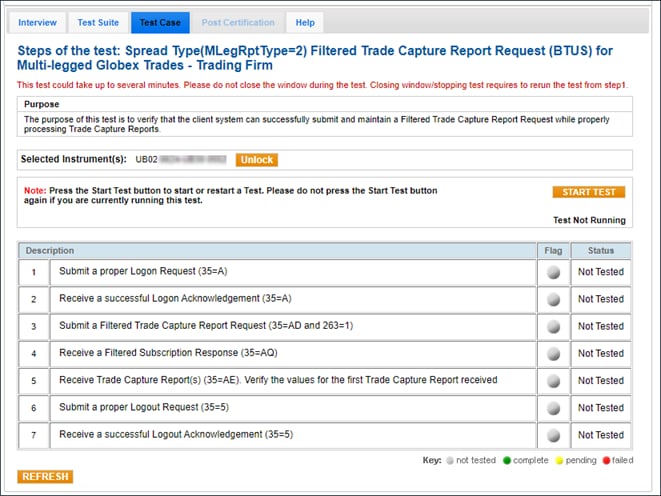
Task: Click flag icon for step 6 Logout Request
Action: click(x=553, y=408)
